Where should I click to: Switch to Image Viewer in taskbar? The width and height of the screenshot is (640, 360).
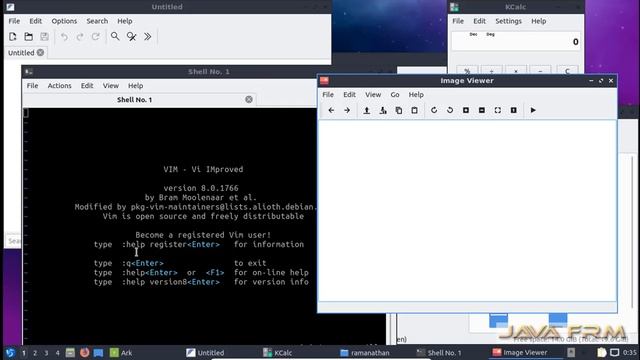(x=520, y=352)
